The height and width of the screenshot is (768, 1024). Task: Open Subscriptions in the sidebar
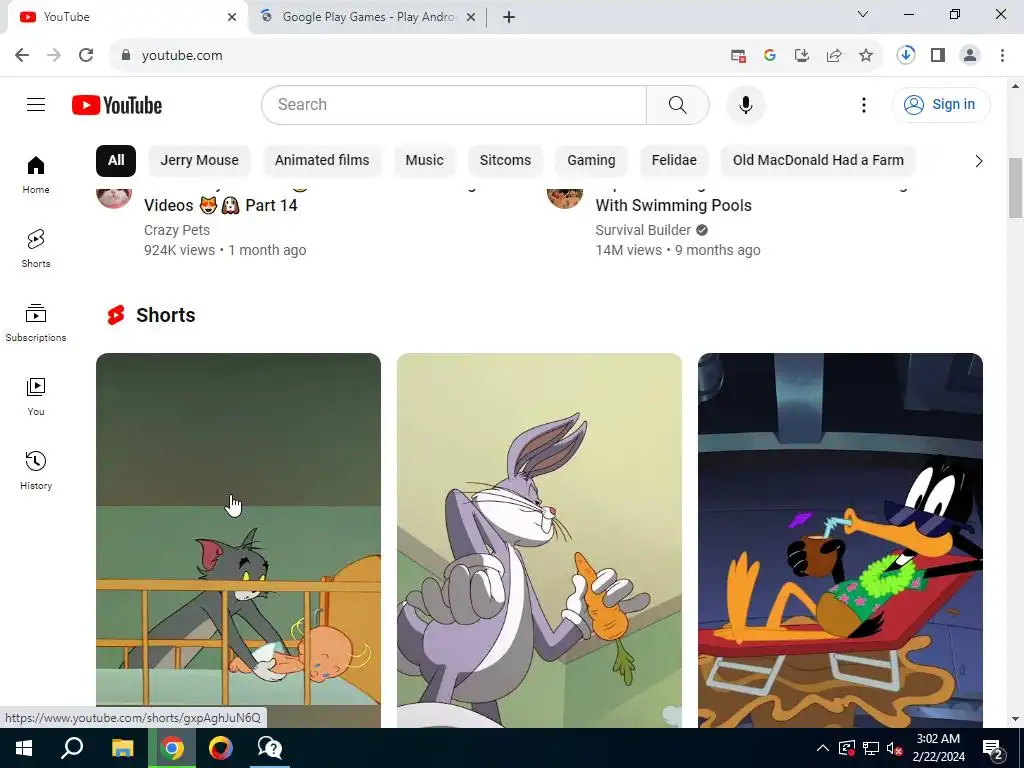click(x=36, y=323)
